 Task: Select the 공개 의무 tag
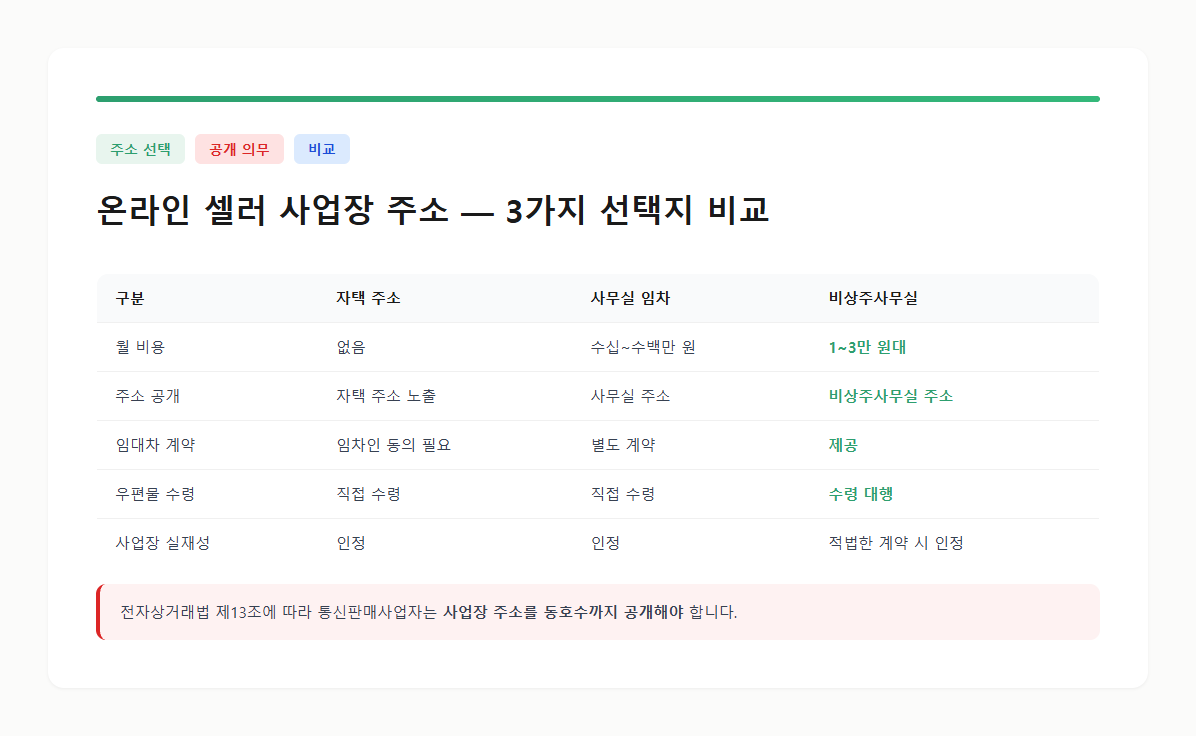[x=239, y=148]
